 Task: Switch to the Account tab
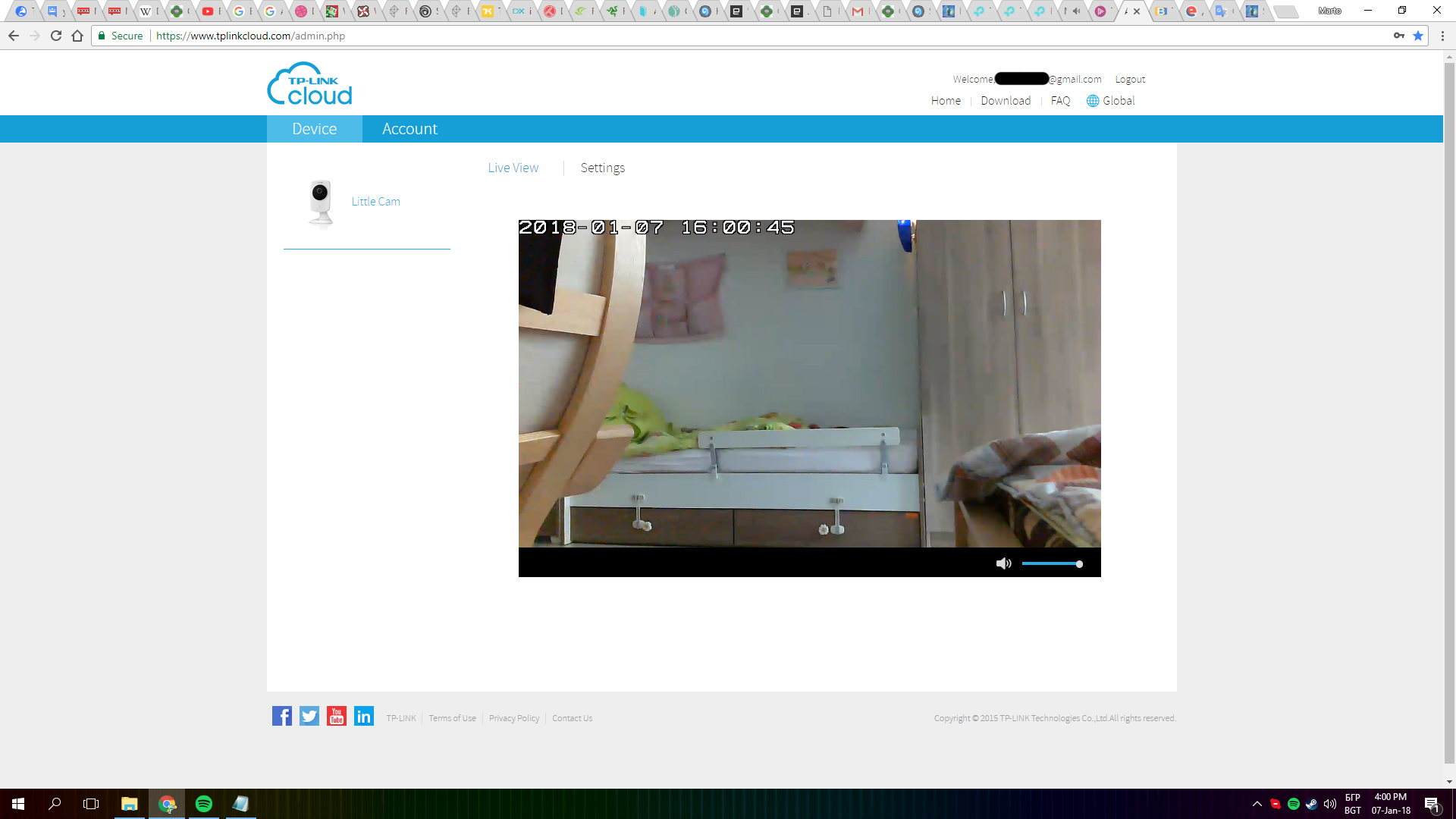[x=409, y=129]
